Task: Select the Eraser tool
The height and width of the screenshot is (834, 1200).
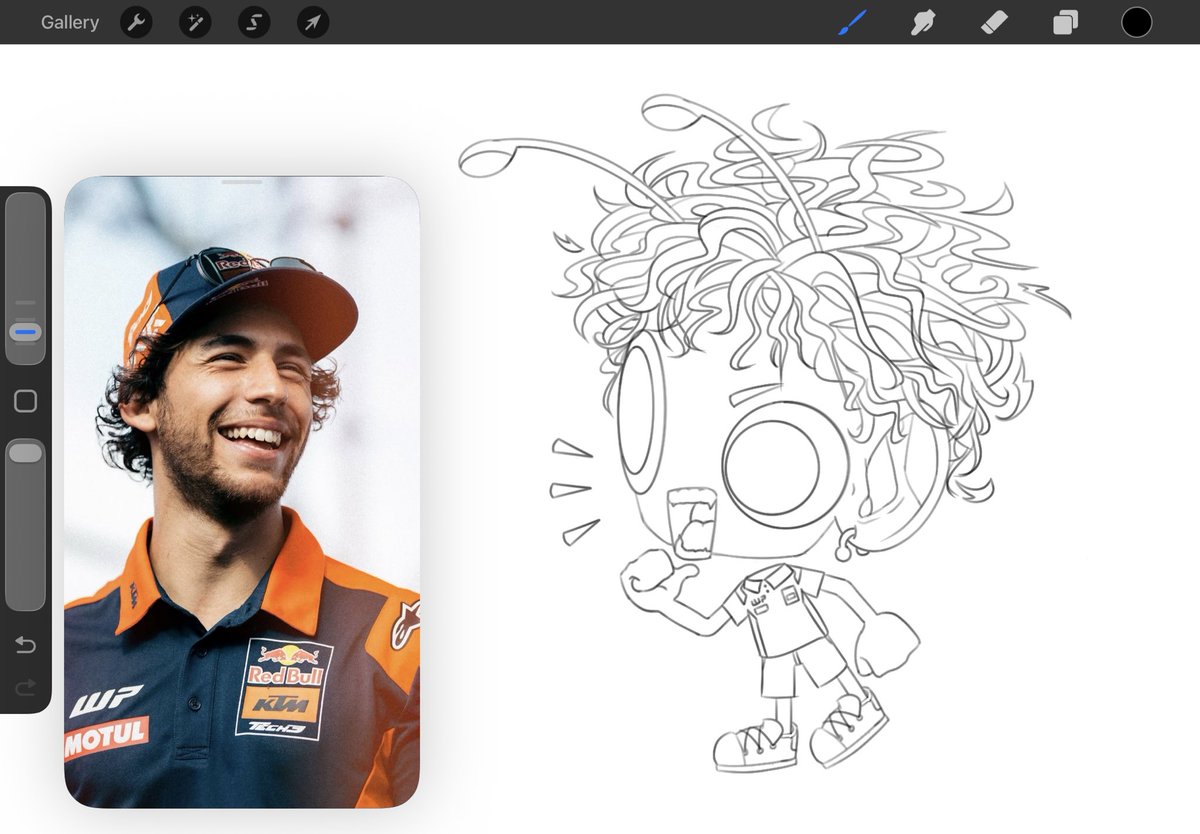Action: 994,22
